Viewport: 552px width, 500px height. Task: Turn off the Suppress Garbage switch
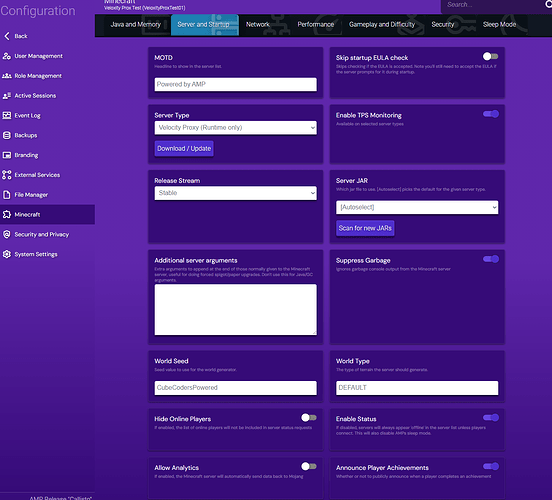coord(491,259)
